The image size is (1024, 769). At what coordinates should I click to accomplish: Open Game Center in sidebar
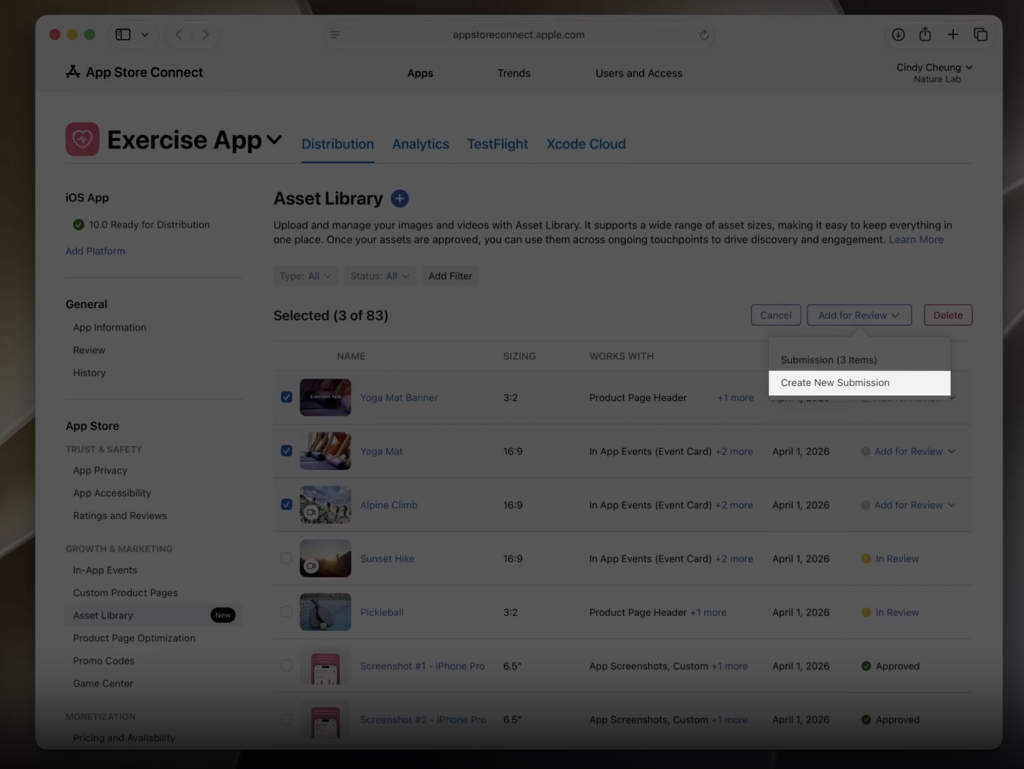point(103,683)
